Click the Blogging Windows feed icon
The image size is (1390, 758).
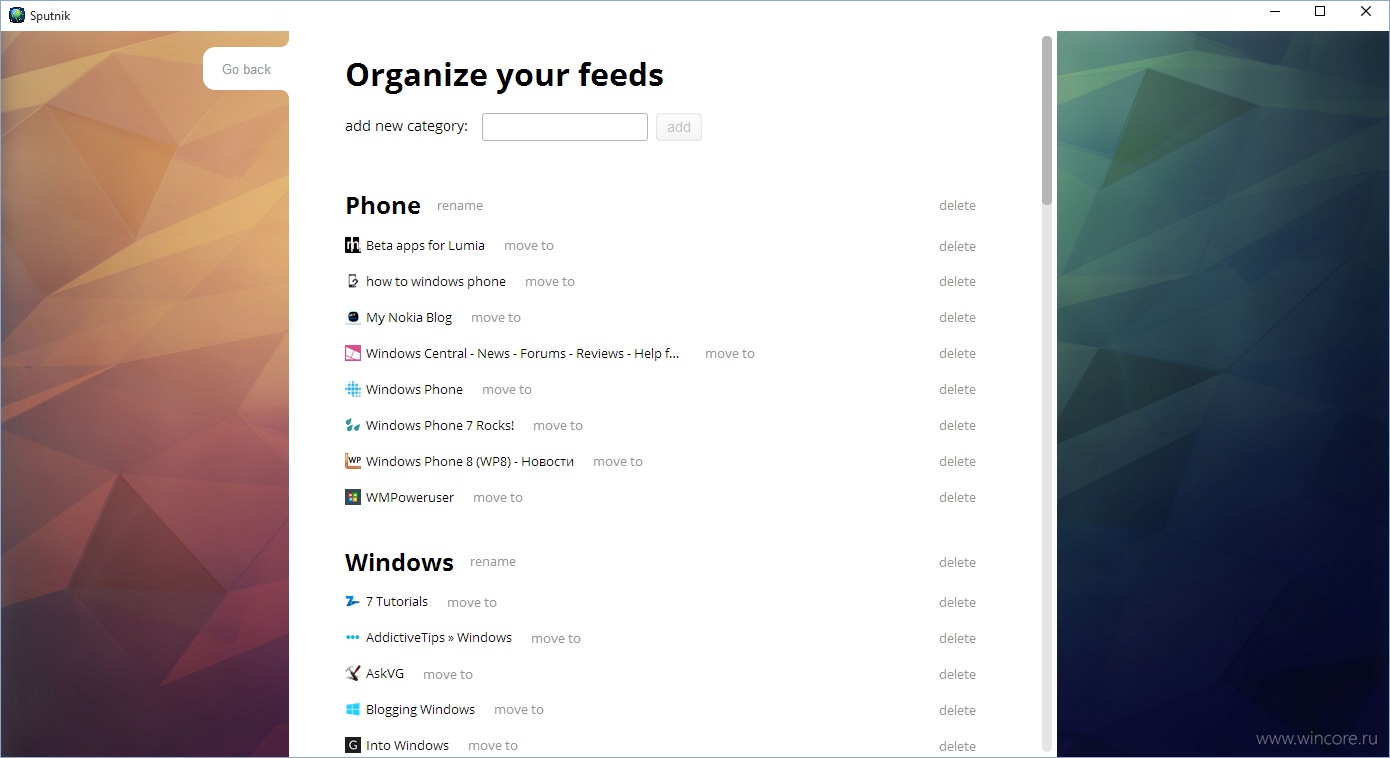click(x=353, y=709)
